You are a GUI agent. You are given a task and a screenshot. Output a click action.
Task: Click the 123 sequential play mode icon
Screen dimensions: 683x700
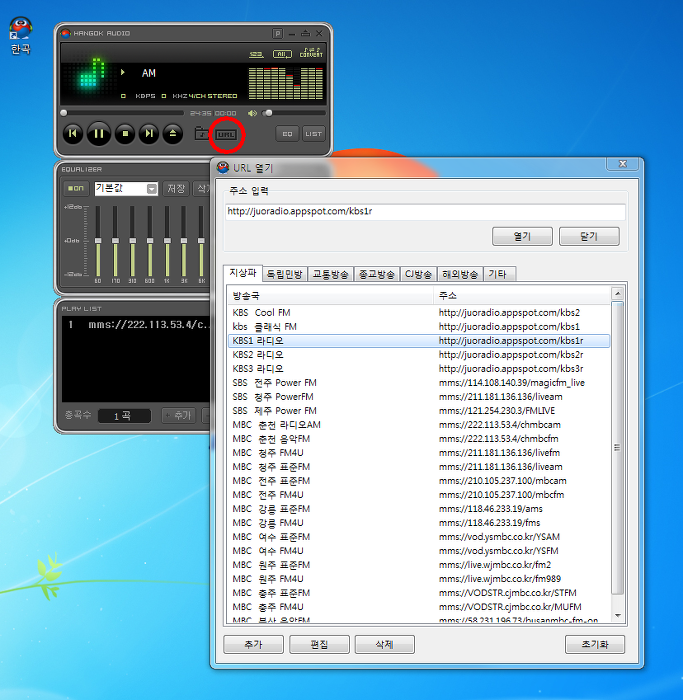(256, 54)
